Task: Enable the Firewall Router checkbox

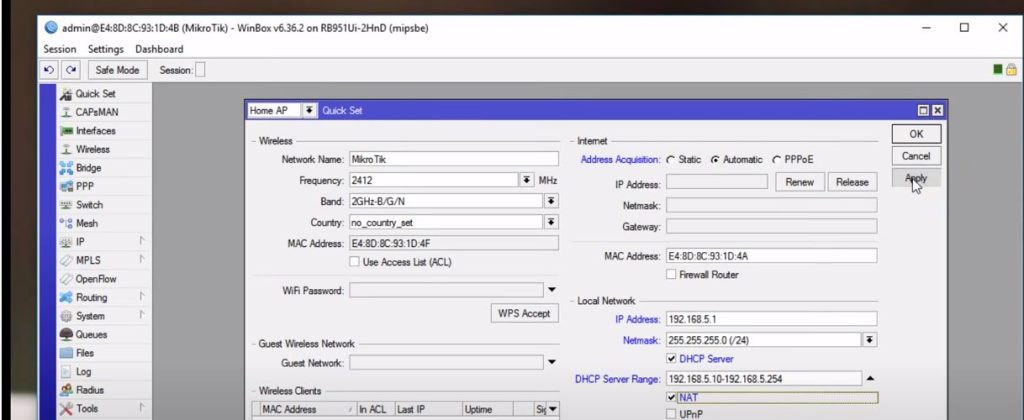Action: coord(671,275)
